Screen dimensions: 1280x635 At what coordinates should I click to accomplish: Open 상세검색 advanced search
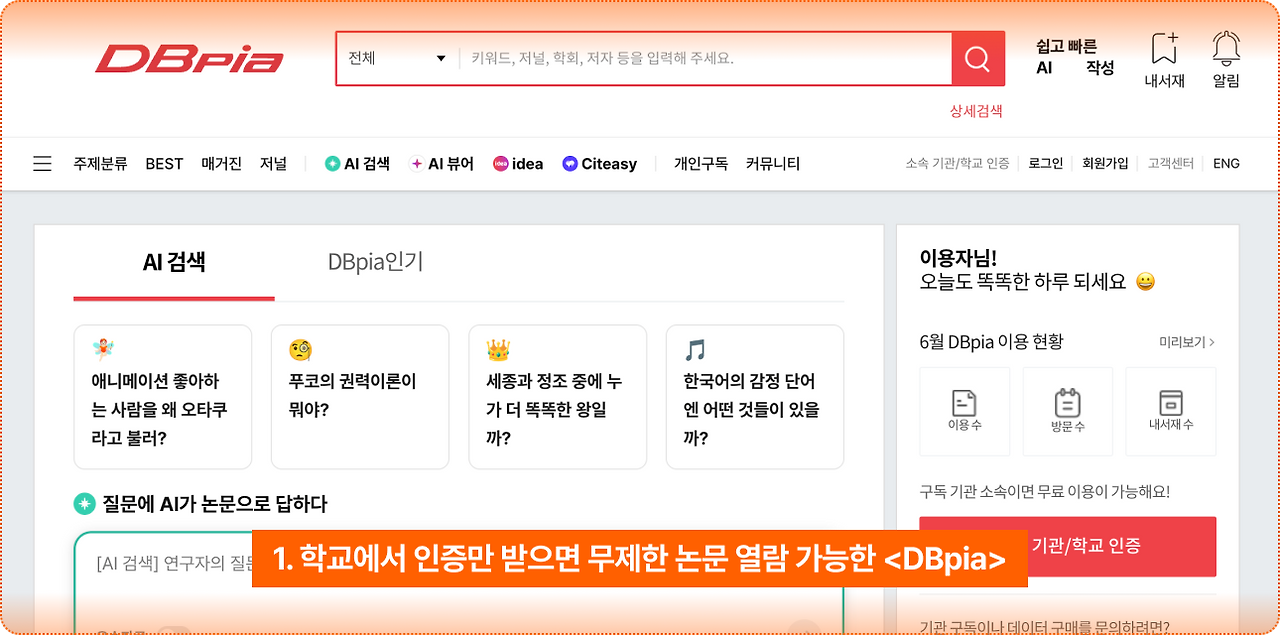975,110
